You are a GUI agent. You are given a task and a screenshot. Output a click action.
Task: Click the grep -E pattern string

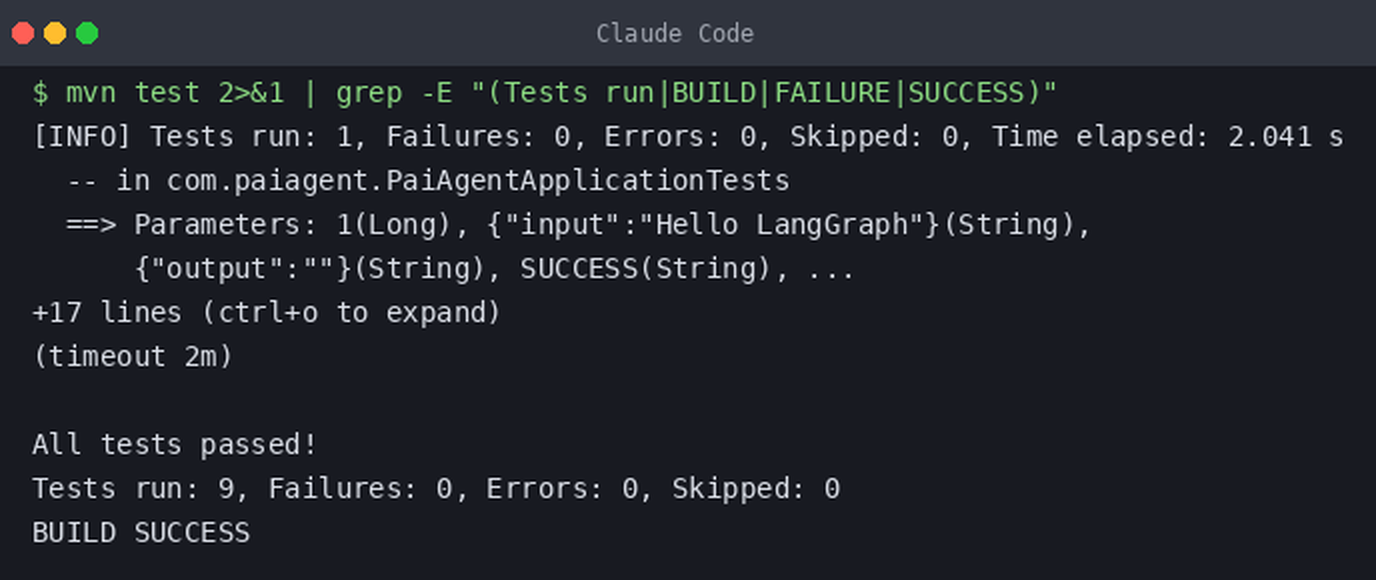pos(764,93)
